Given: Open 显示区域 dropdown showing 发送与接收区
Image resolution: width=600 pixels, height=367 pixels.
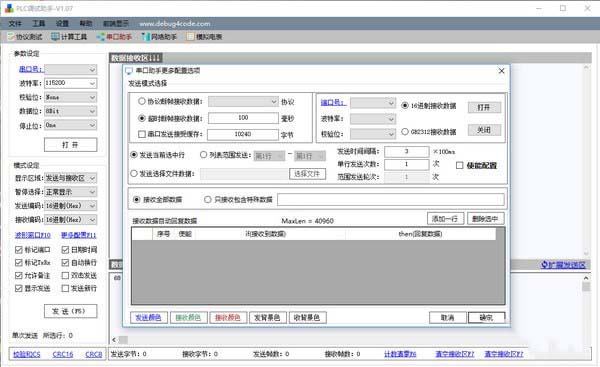Looking at the screenshot, I should (70, 178).
